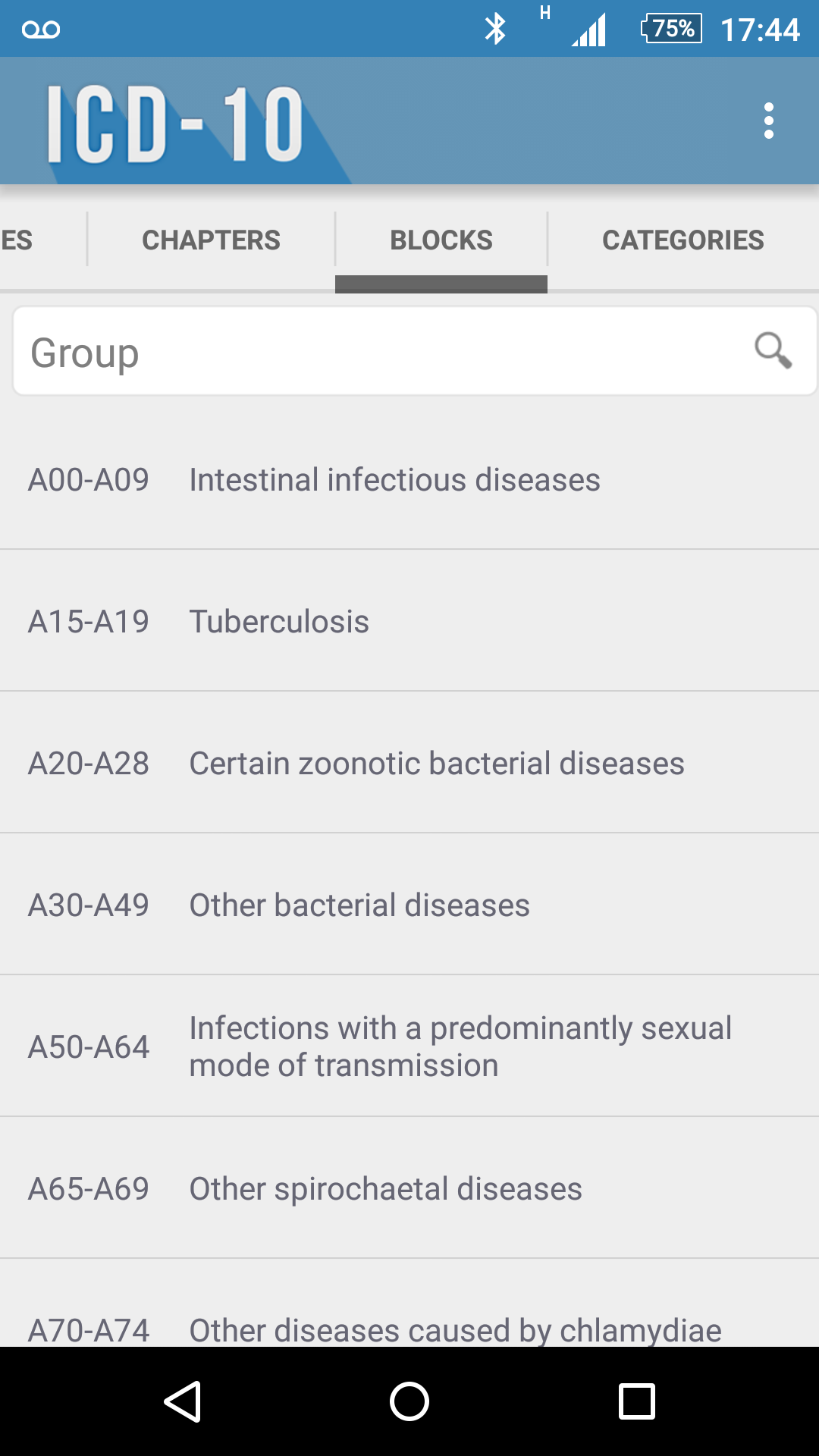Image resolution: width=819 pixels, height=1456 pixels.
Task: Select the Blocks tab
Action: 441,240
